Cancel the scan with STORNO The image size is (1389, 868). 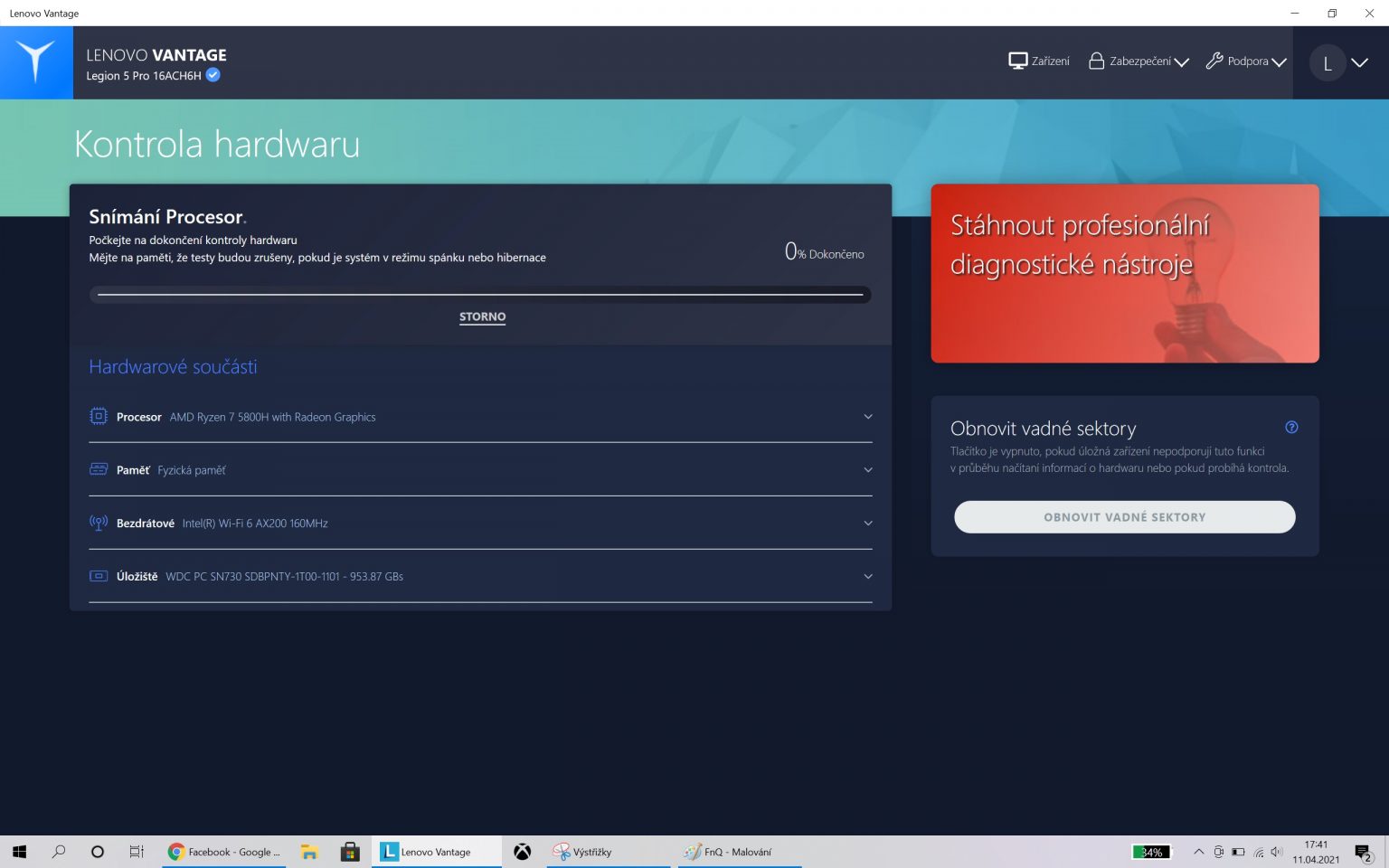[482, 316]
